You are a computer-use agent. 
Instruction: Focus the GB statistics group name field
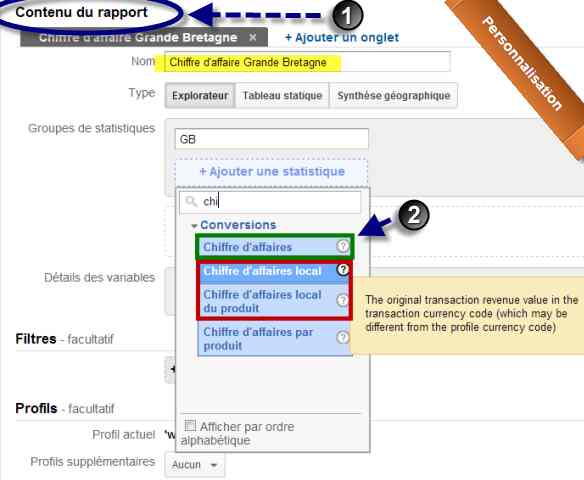tap(272, 139)
